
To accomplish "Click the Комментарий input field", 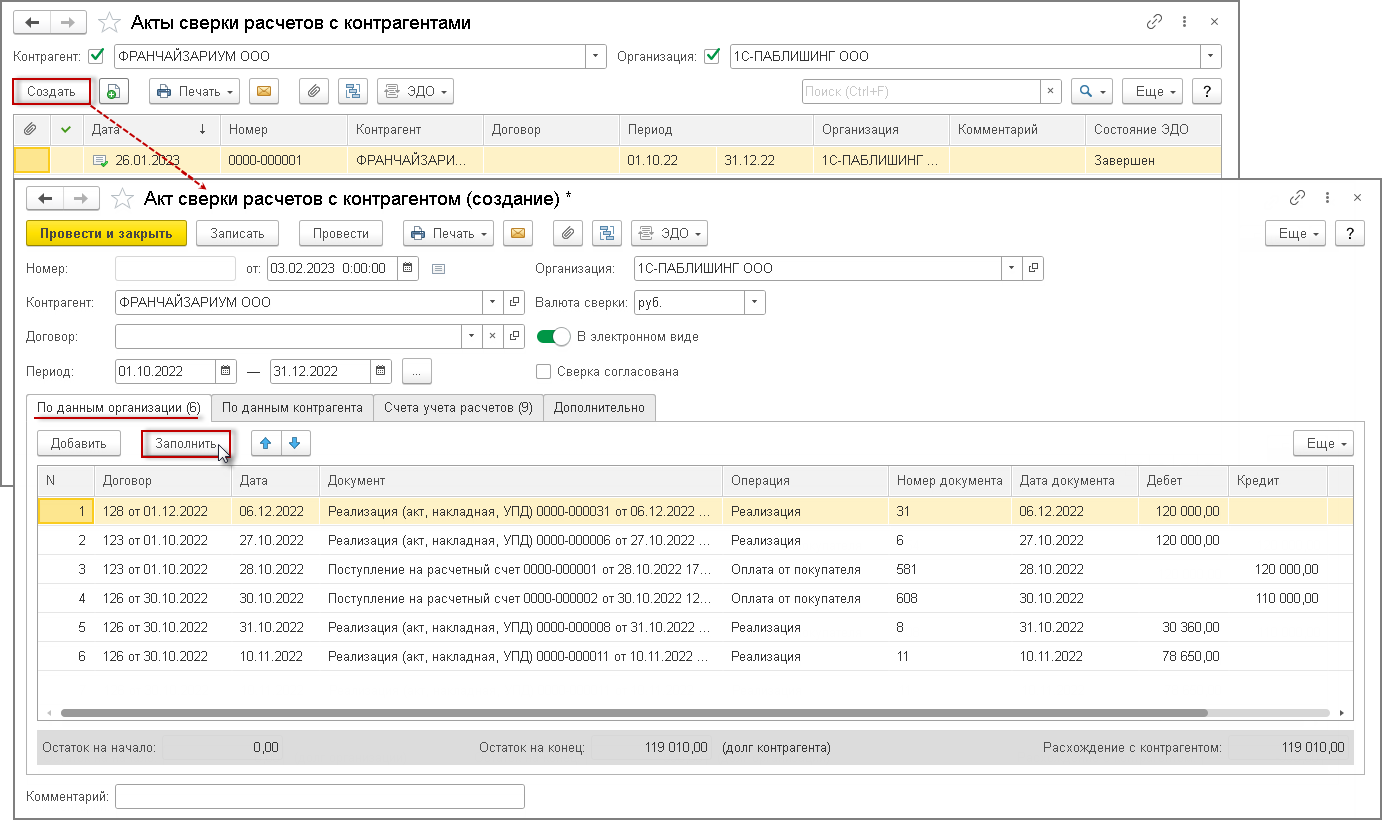I will click(320, 796).
